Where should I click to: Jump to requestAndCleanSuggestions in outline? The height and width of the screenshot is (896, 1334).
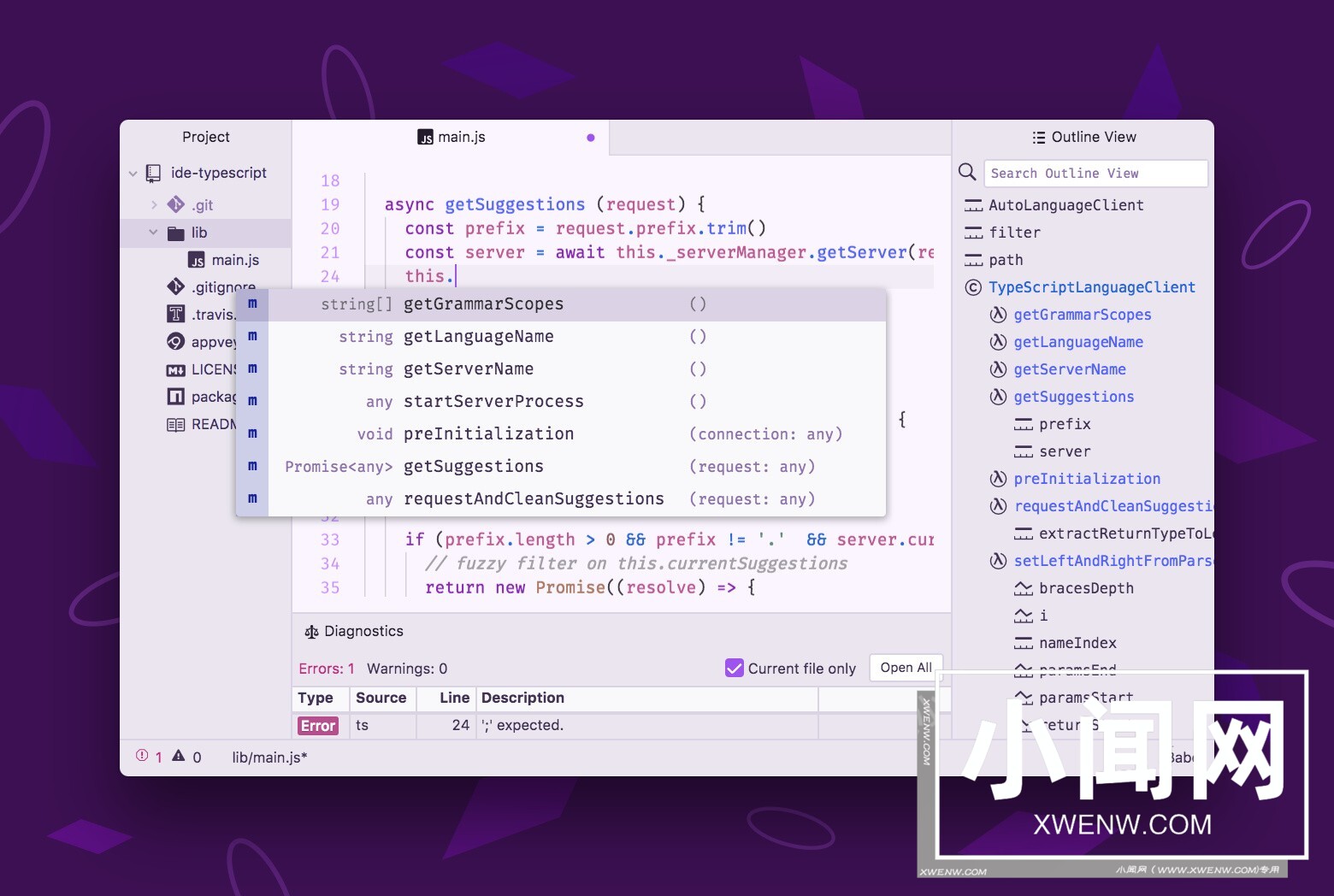1113,506
